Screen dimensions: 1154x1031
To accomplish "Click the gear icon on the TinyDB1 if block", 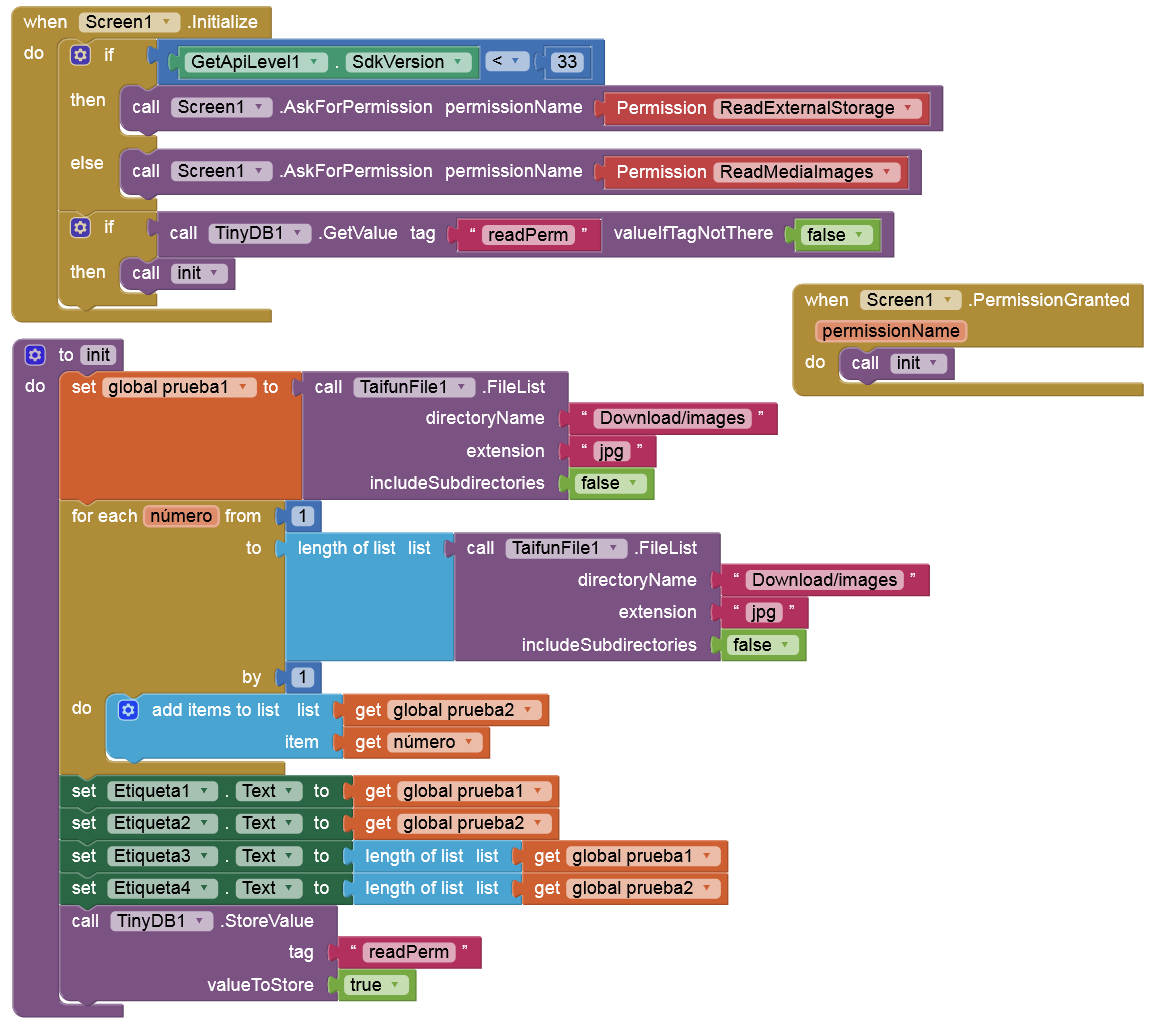I will click(80, 228).
